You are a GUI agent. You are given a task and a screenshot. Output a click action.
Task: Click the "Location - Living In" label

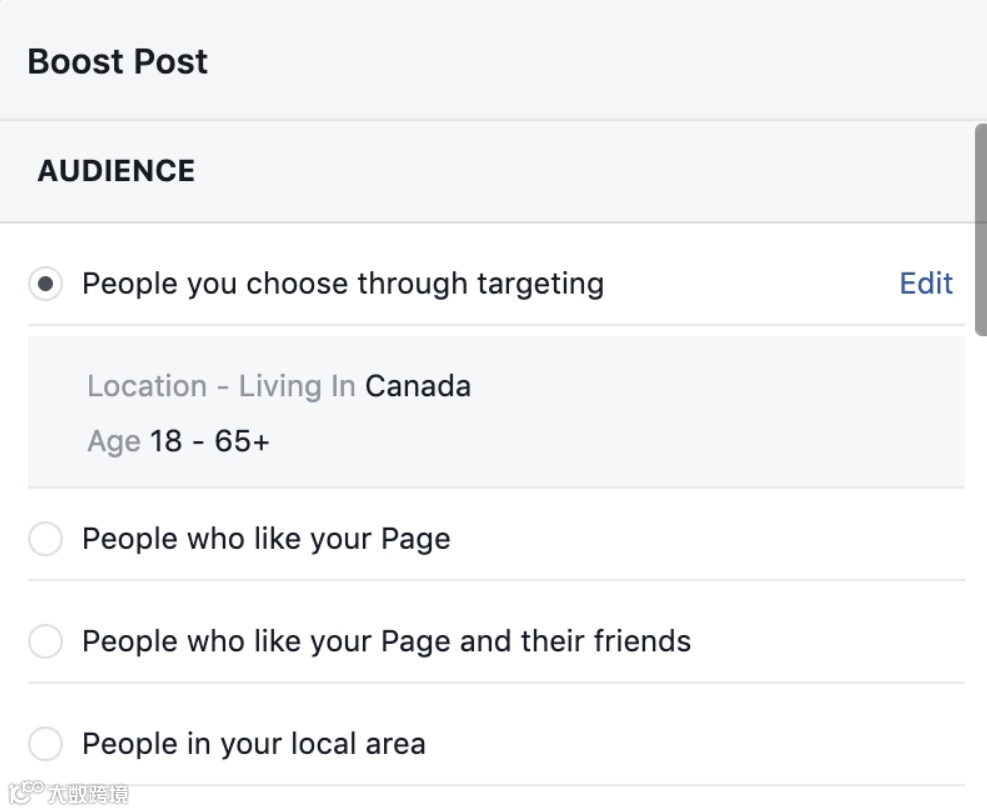pos(221,386)
